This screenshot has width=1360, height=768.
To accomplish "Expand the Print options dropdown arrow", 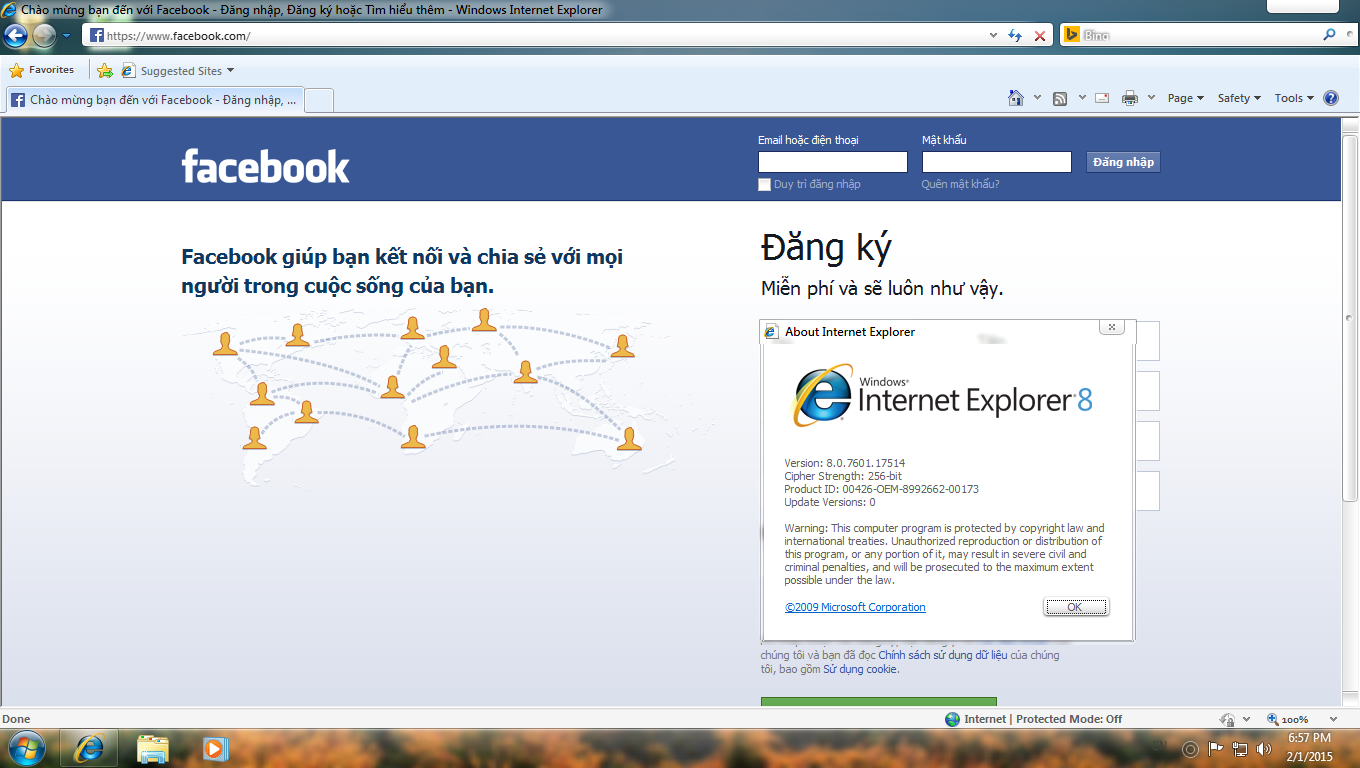I will pyautogui.click(x=1151, y=98).
